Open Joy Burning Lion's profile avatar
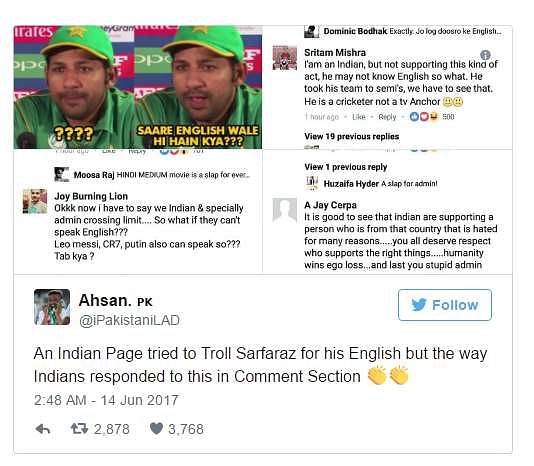 [x=35, y=201]
